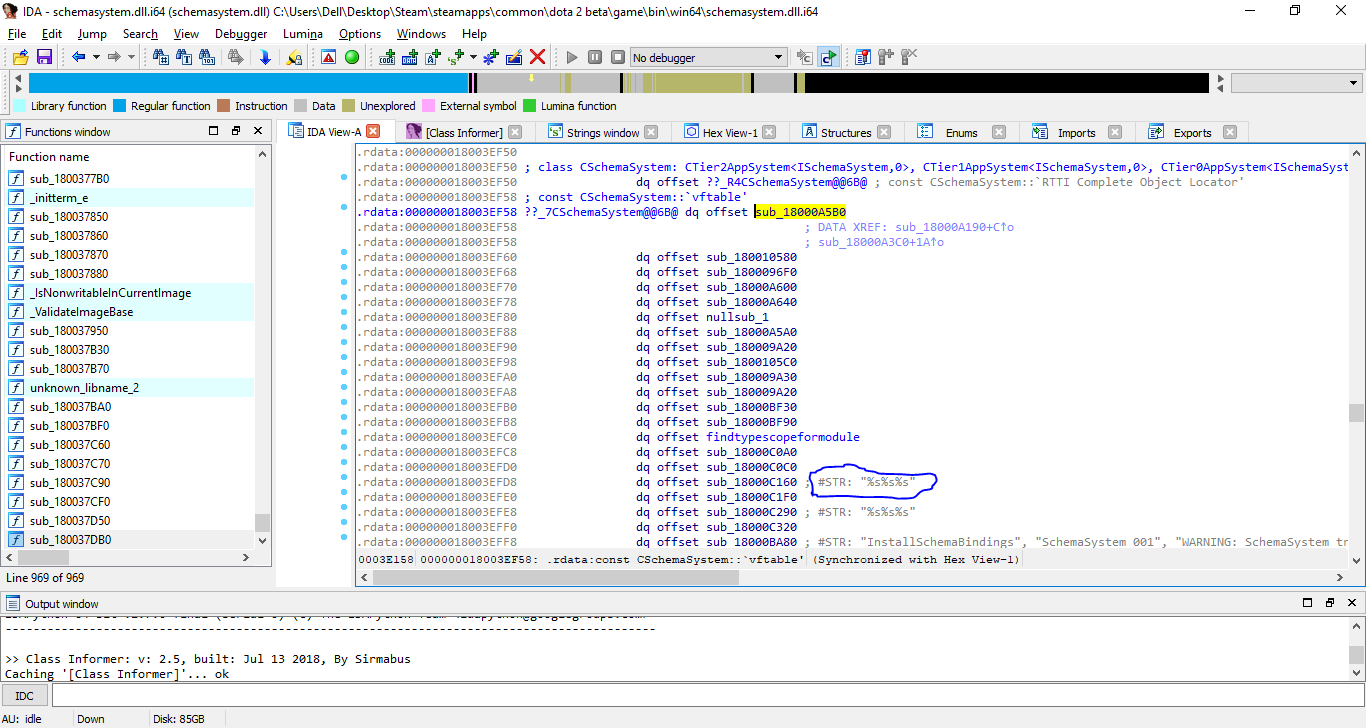Open the Windows menu
The width and height of the screenshot is (1366, 728).
(x=421, y=33)
